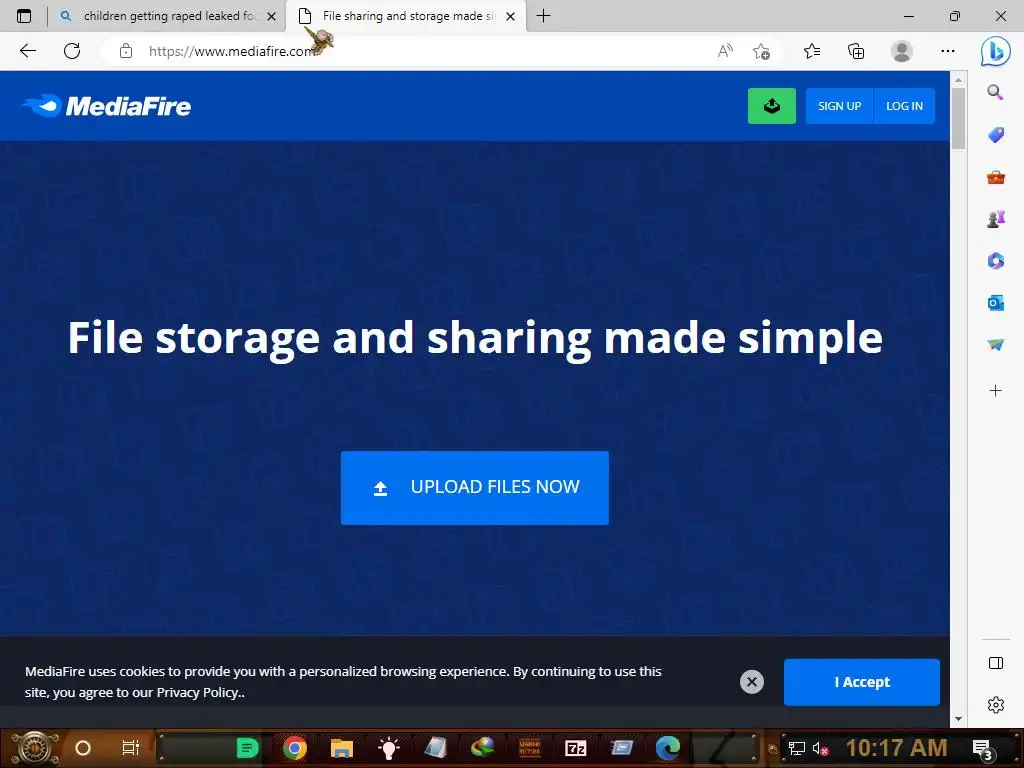This screenshot has width=1024, height=768.
Task: Open the lightbulb Tips app on taskbar
Action: pos(389,748)
